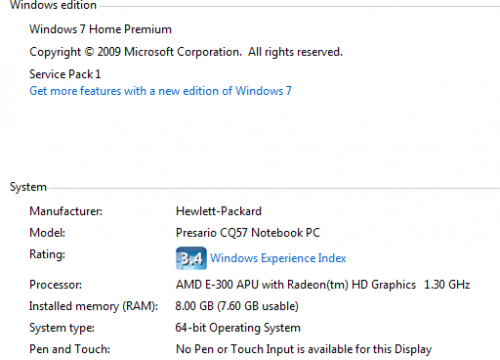
Task: Click the Service Pack 1 text
Action: [65, 74]
